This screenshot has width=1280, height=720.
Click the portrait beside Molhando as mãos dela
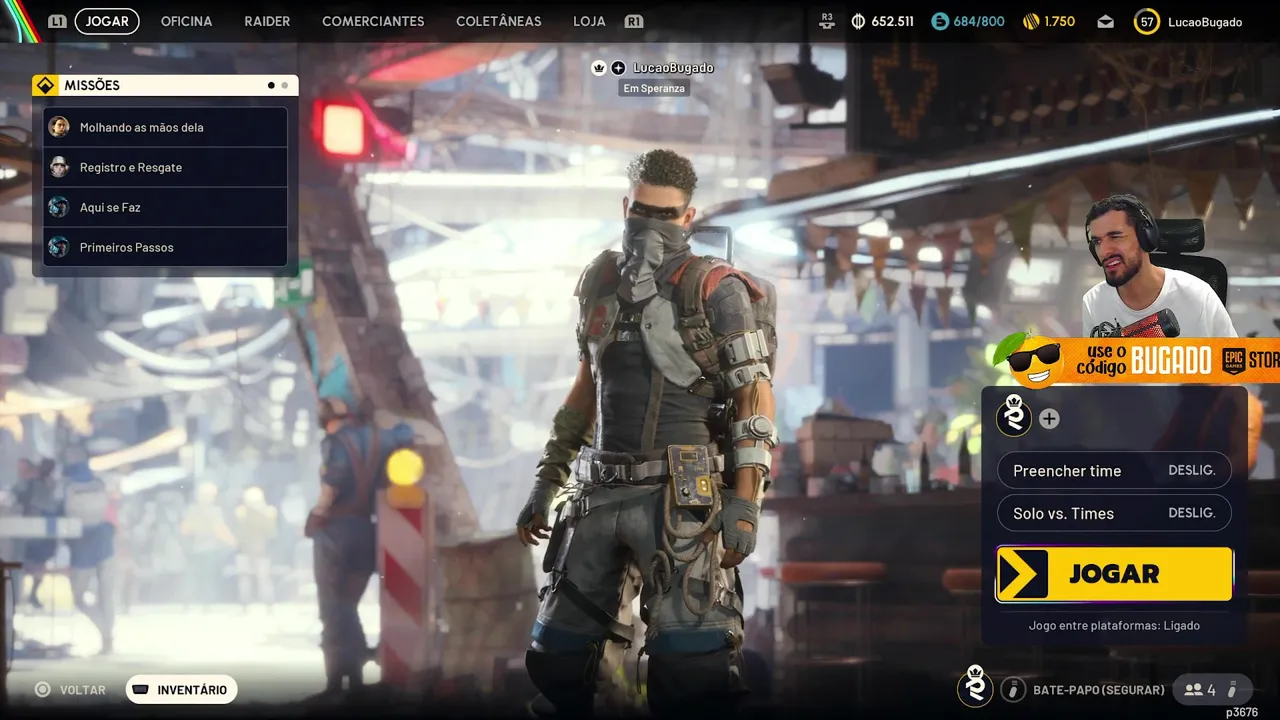[59, 127]
